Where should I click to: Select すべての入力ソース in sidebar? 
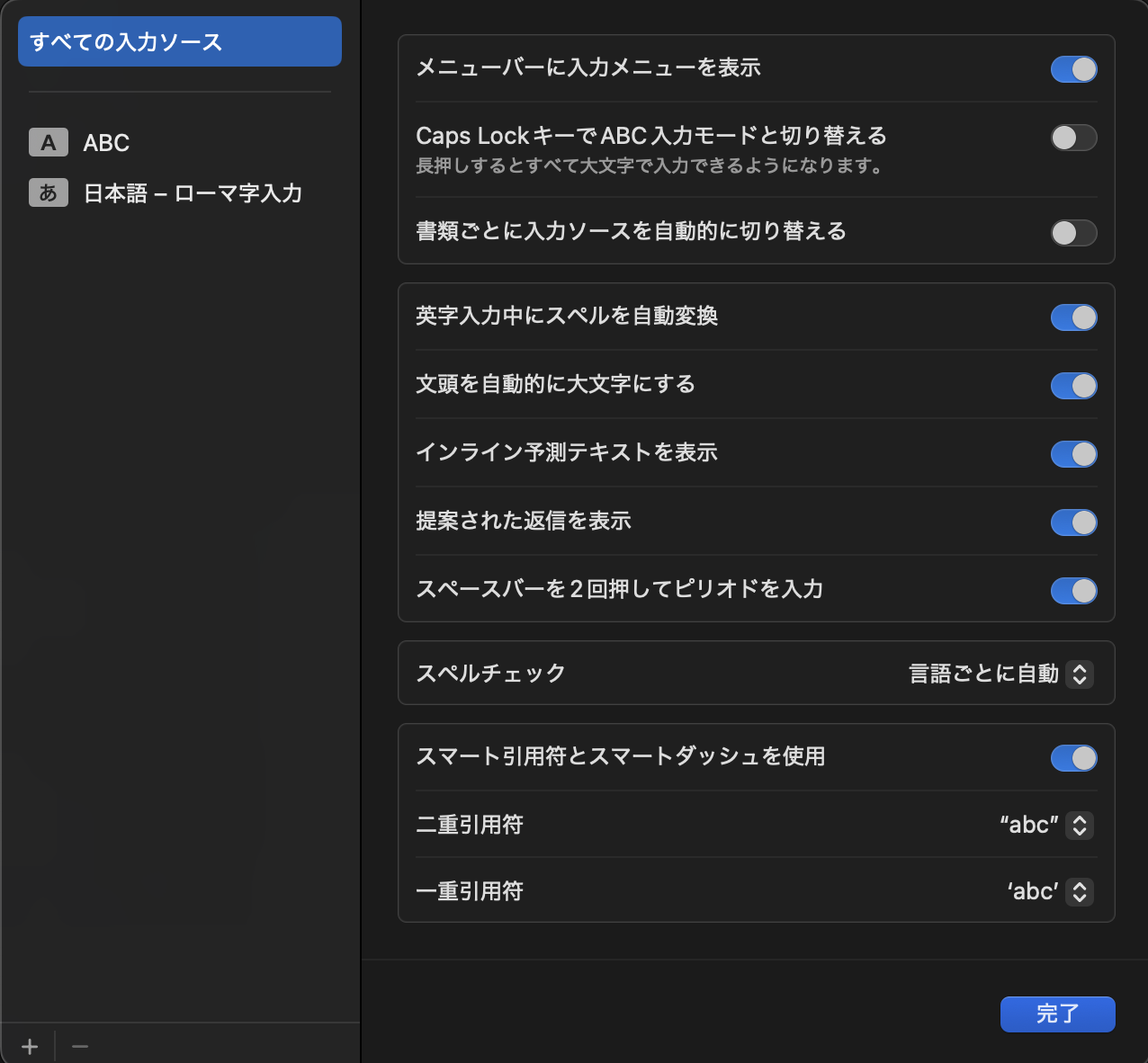(x=180, y=41)
